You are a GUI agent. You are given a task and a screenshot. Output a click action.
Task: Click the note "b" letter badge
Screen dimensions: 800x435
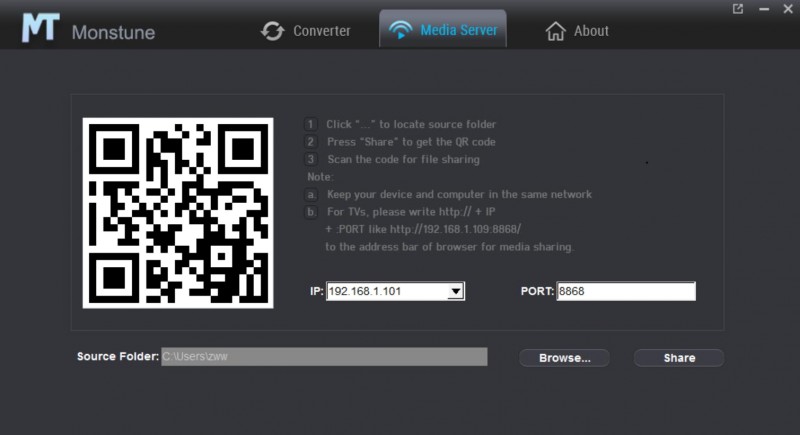[x=311, y=212]
